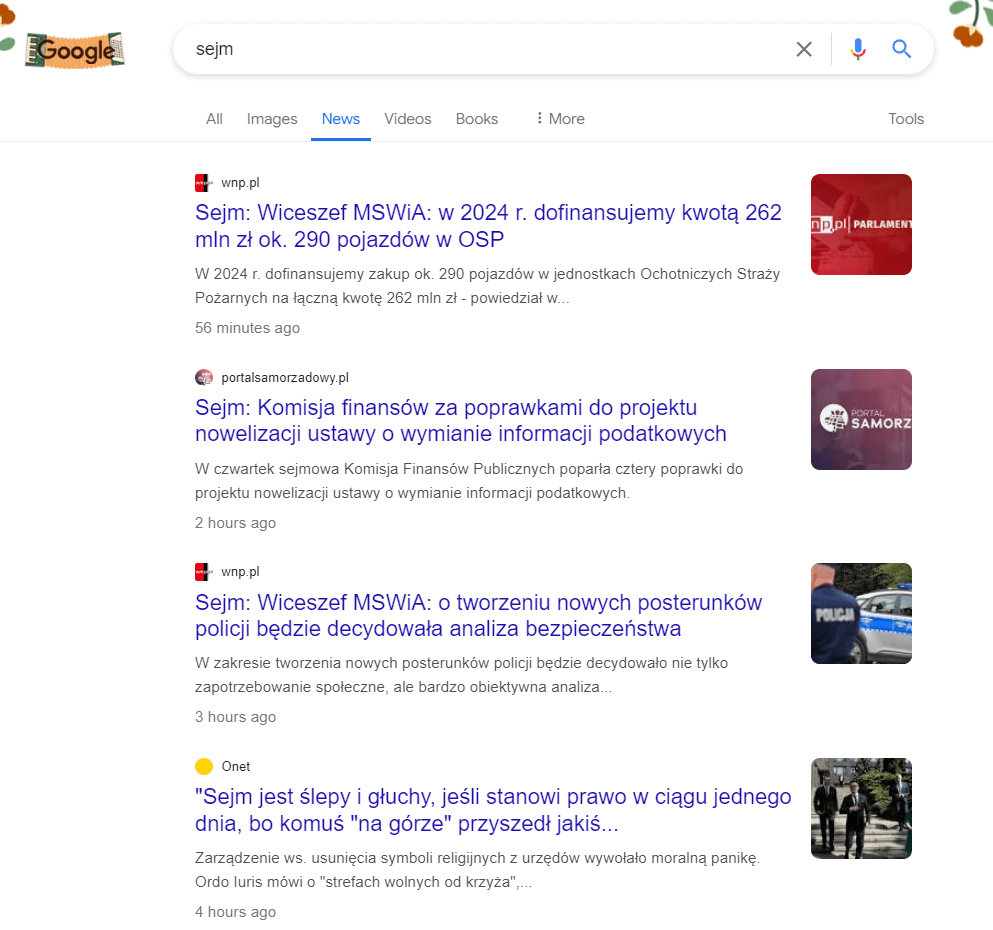This screenshot has height=930, width=993.
Task: Click the wnp.pl favicon next to the first result
Action: (202, 182)
